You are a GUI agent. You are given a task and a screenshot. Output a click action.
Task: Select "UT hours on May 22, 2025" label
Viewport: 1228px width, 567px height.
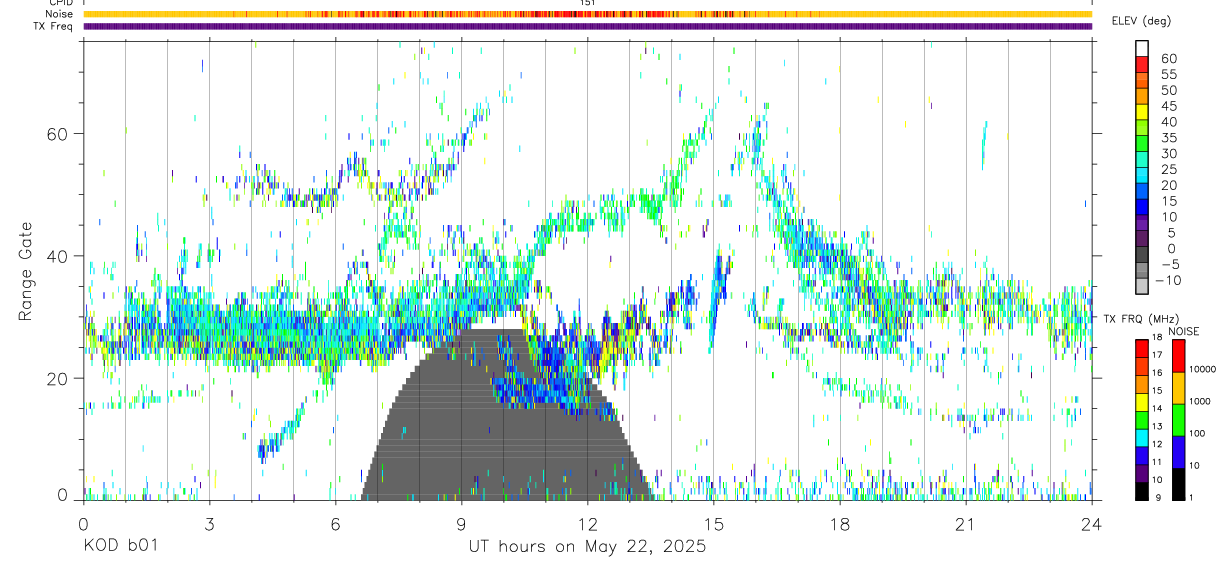click(x=587, y=547)
